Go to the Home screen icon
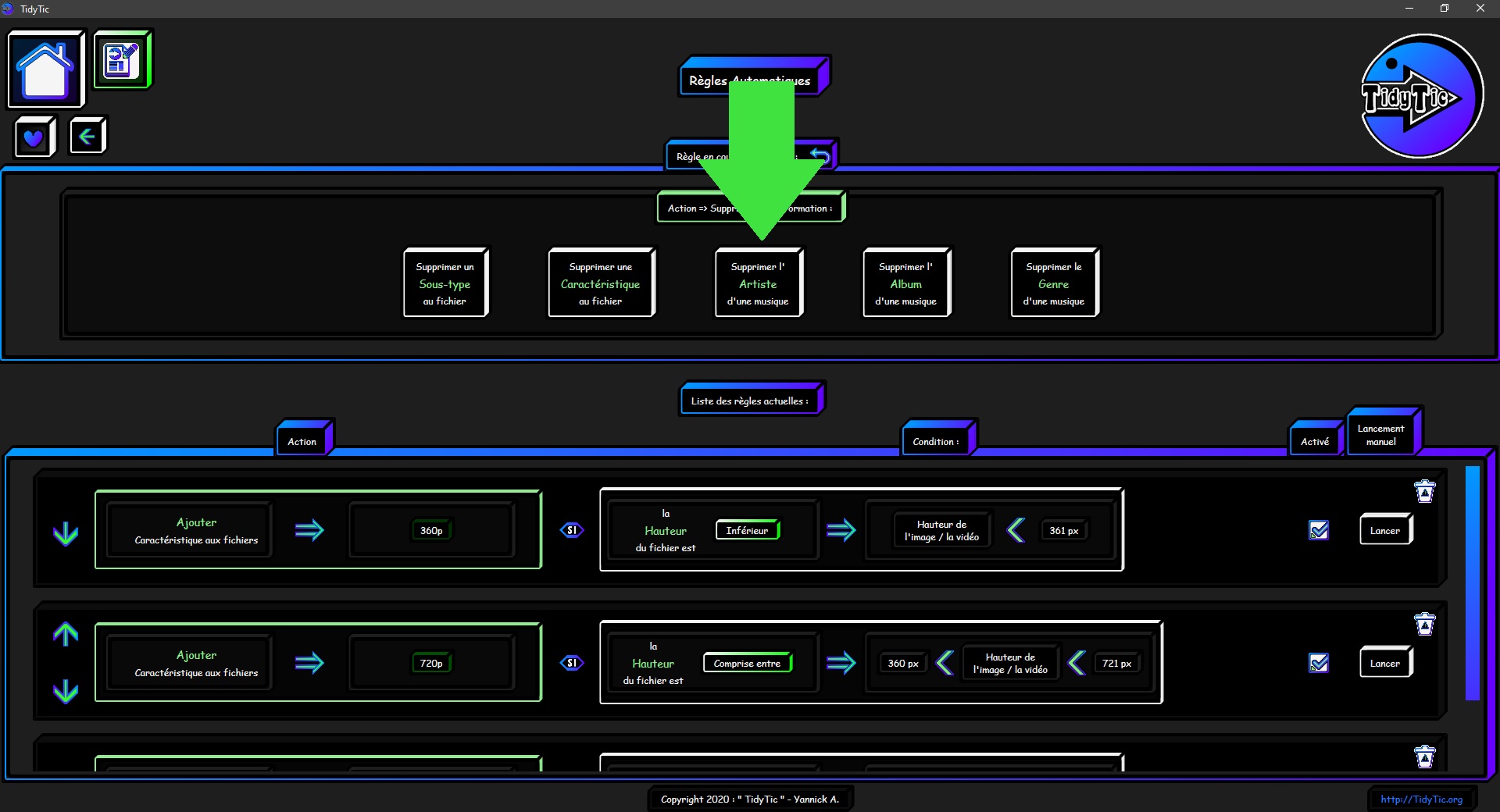 click(x=45, y=69)
